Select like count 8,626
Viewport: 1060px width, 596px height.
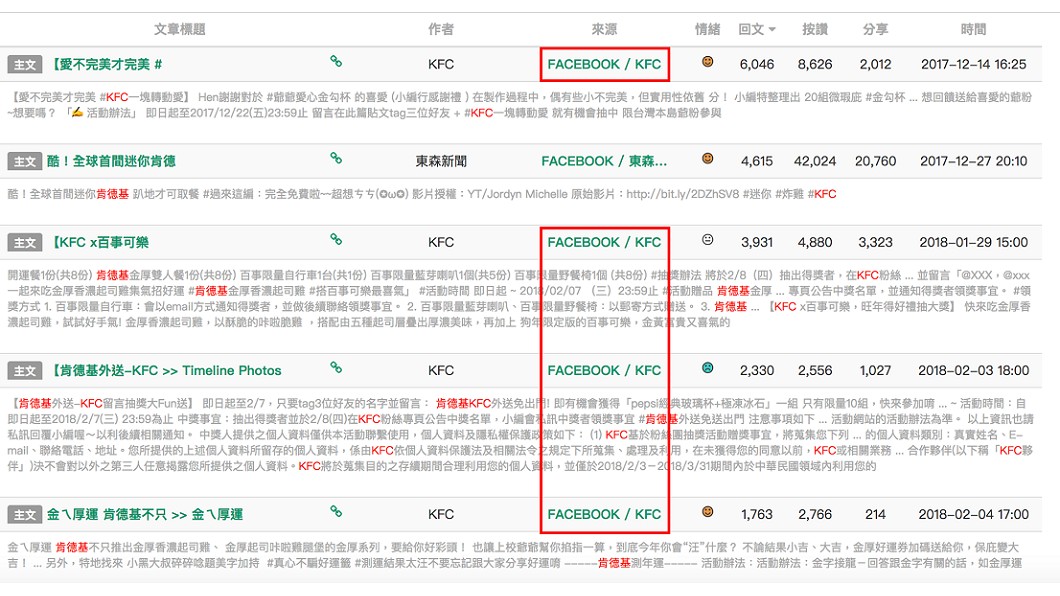(815, 65)
